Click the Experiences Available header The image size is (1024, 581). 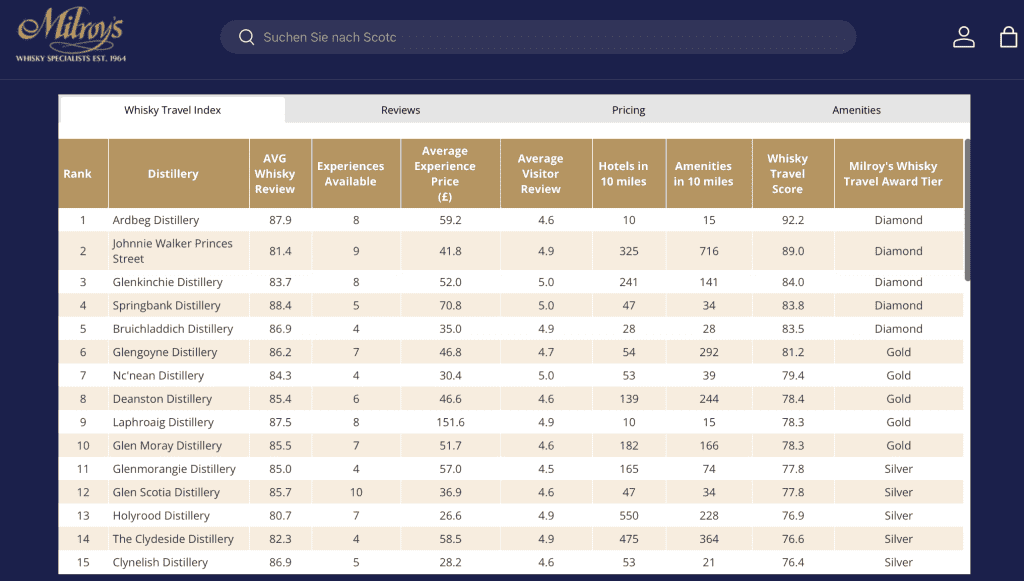click(x=356, y=174)
